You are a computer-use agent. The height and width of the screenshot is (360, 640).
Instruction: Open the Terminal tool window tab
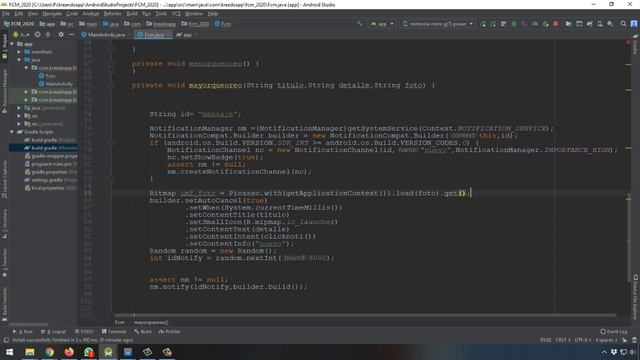[x=114, y=332]
